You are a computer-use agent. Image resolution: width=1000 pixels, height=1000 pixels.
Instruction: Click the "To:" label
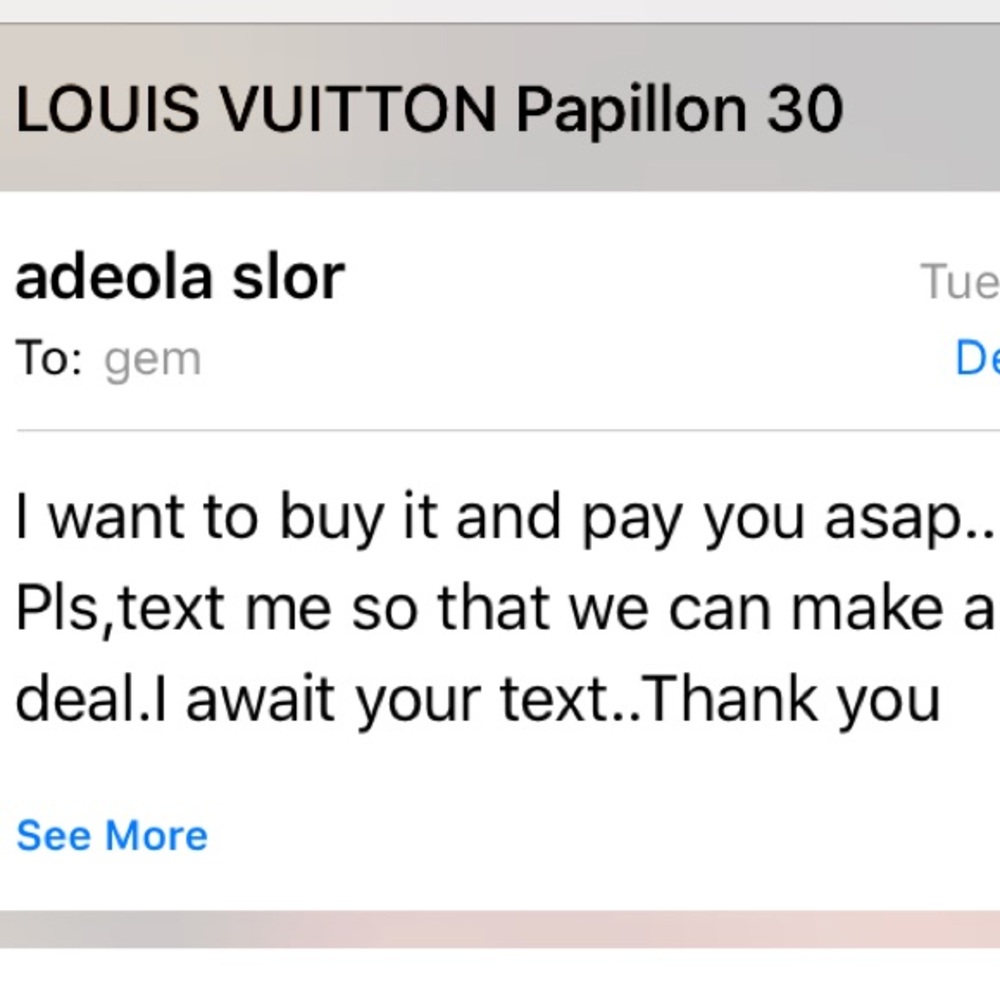48,359
